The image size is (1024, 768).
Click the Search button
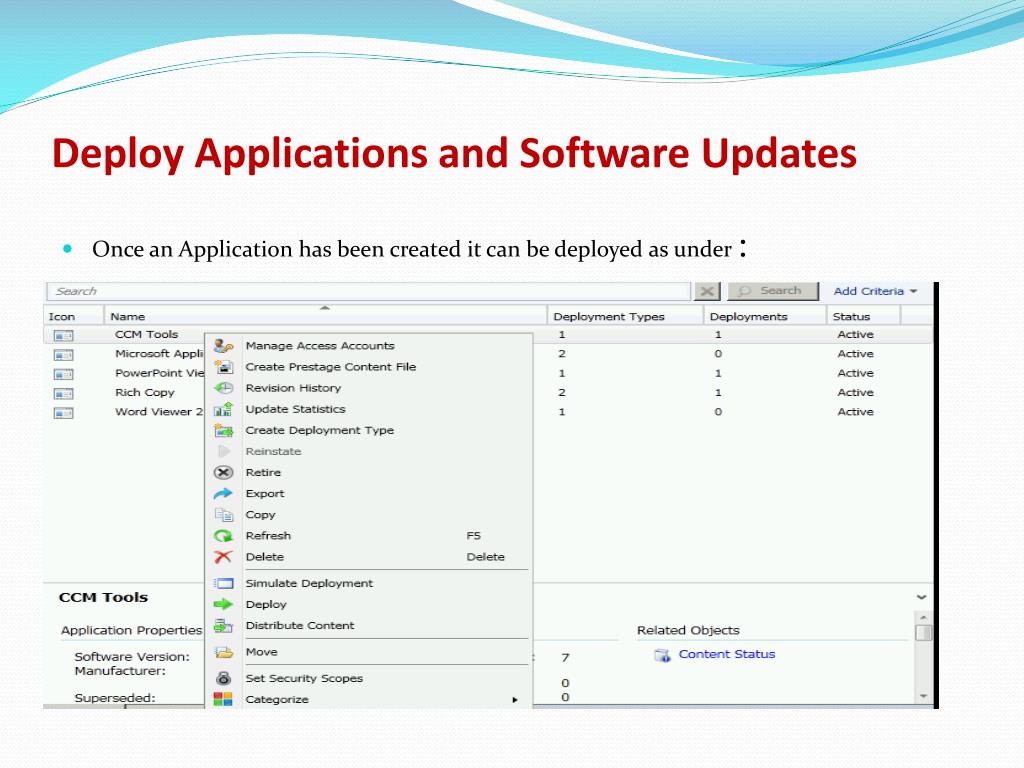tap(773, 291)
